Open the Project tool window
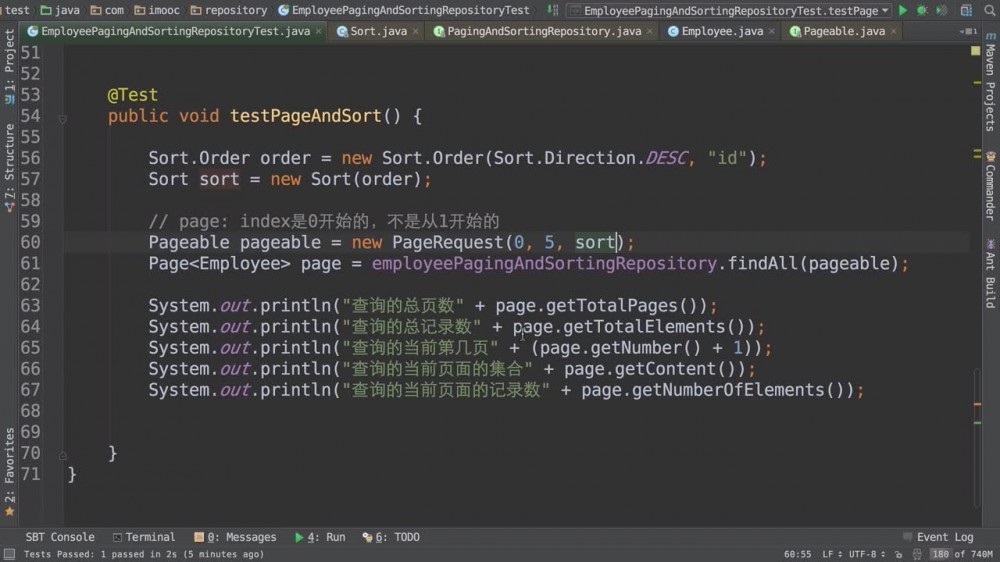The width and height of the screenshot is (1000, 562). (x=9, y=66)
